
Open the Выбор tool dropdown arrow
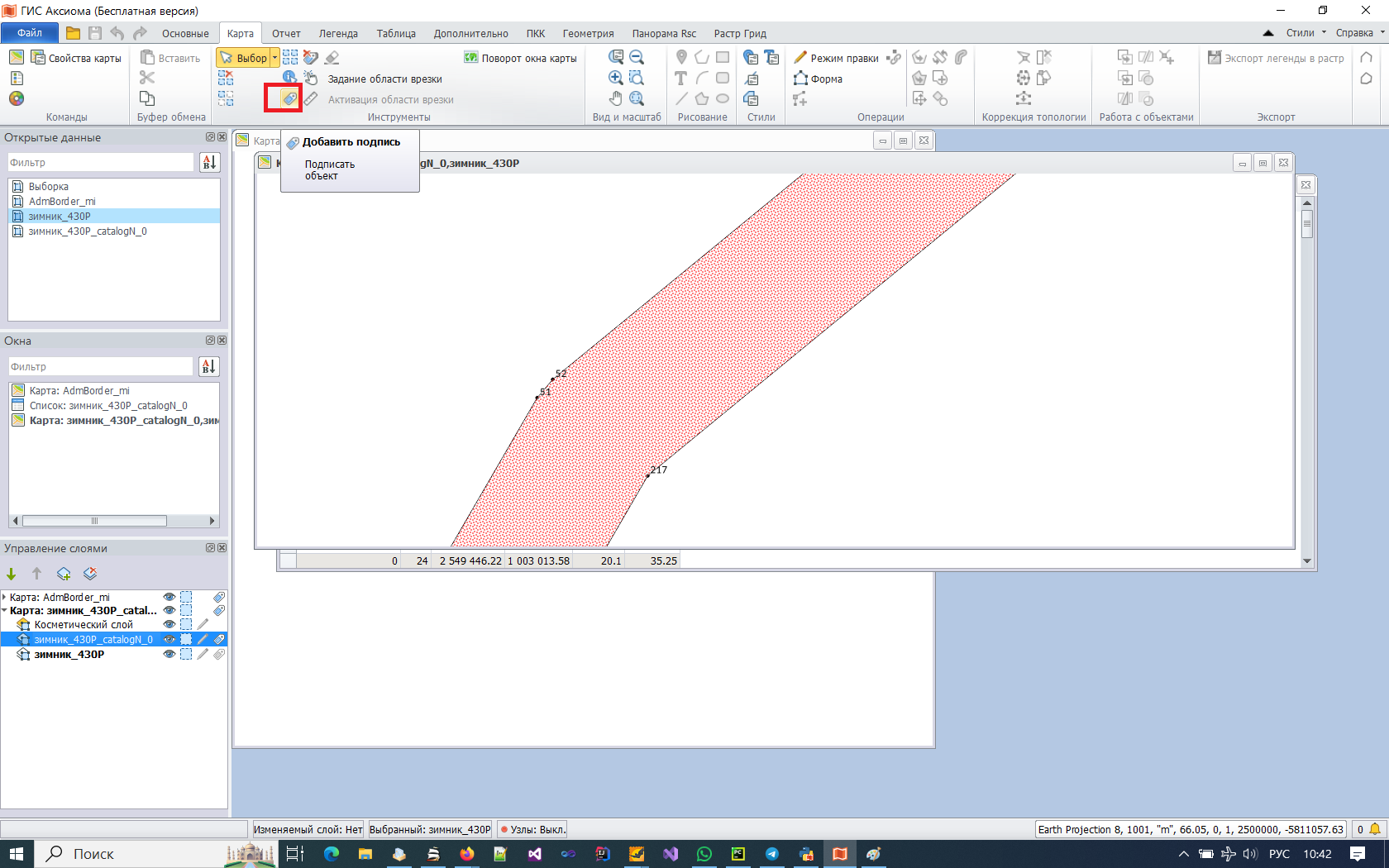[x=274, y=58]
